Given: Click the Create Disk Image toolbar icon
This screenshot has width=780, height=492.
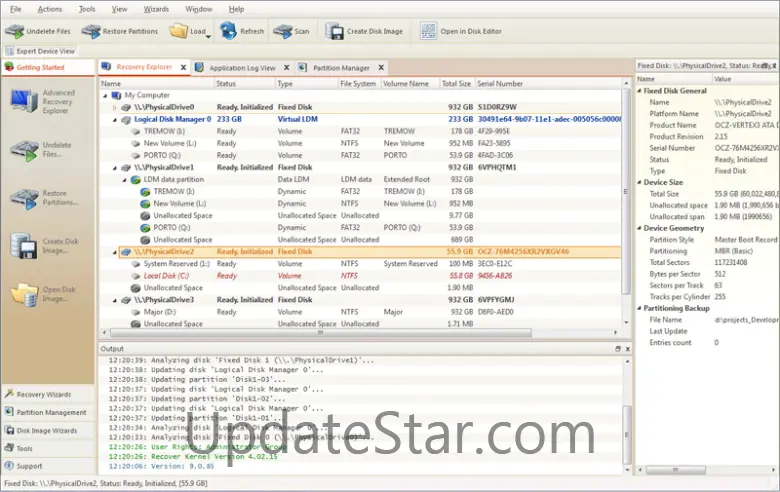Looking at the screenshot, I should (334, 31).
